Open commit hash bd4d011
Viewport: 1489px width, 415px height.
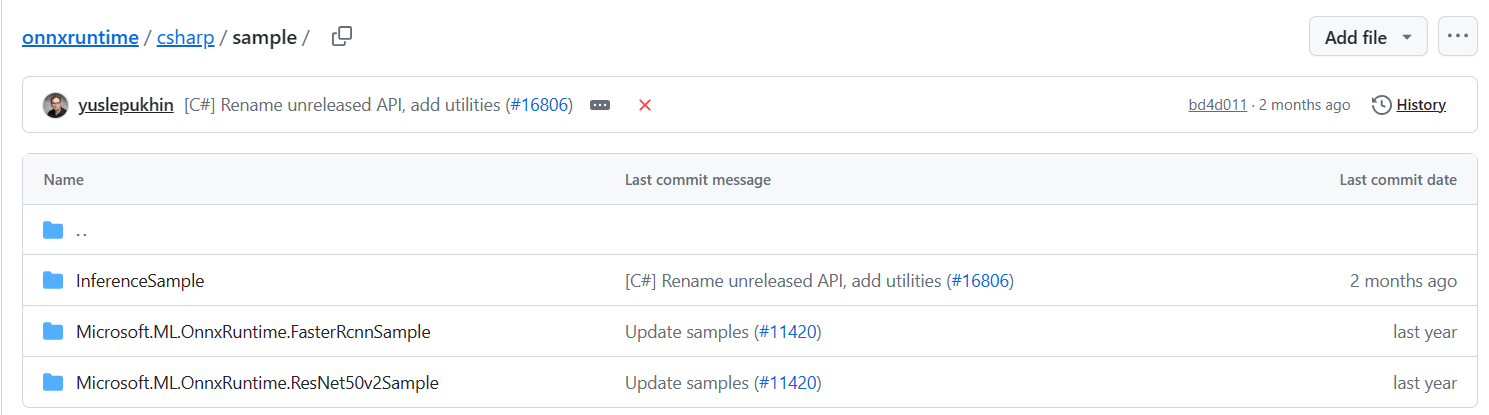point(1217,105)
